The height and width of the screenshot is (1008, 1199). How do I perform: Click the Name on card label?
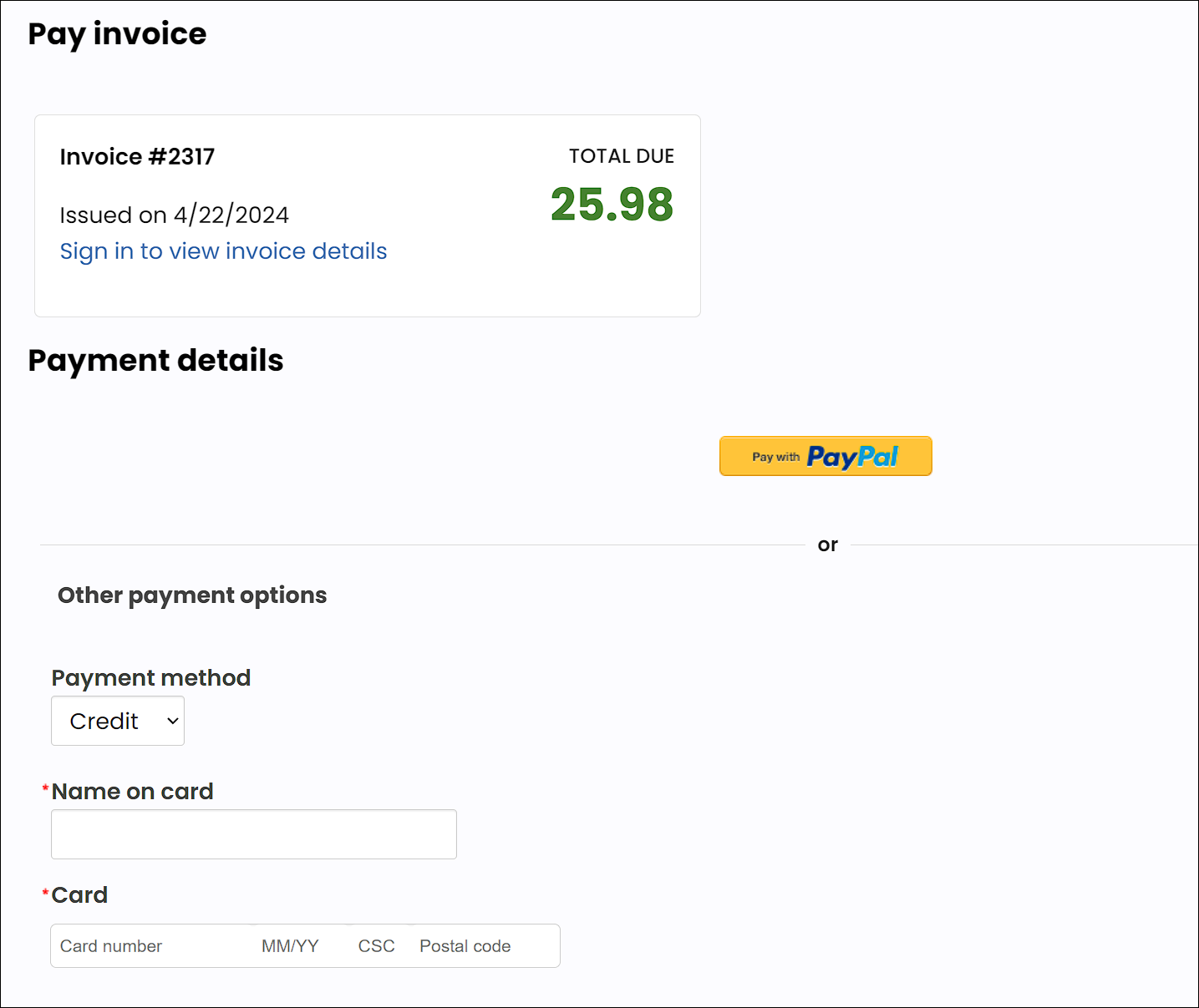tap(132, 792)
